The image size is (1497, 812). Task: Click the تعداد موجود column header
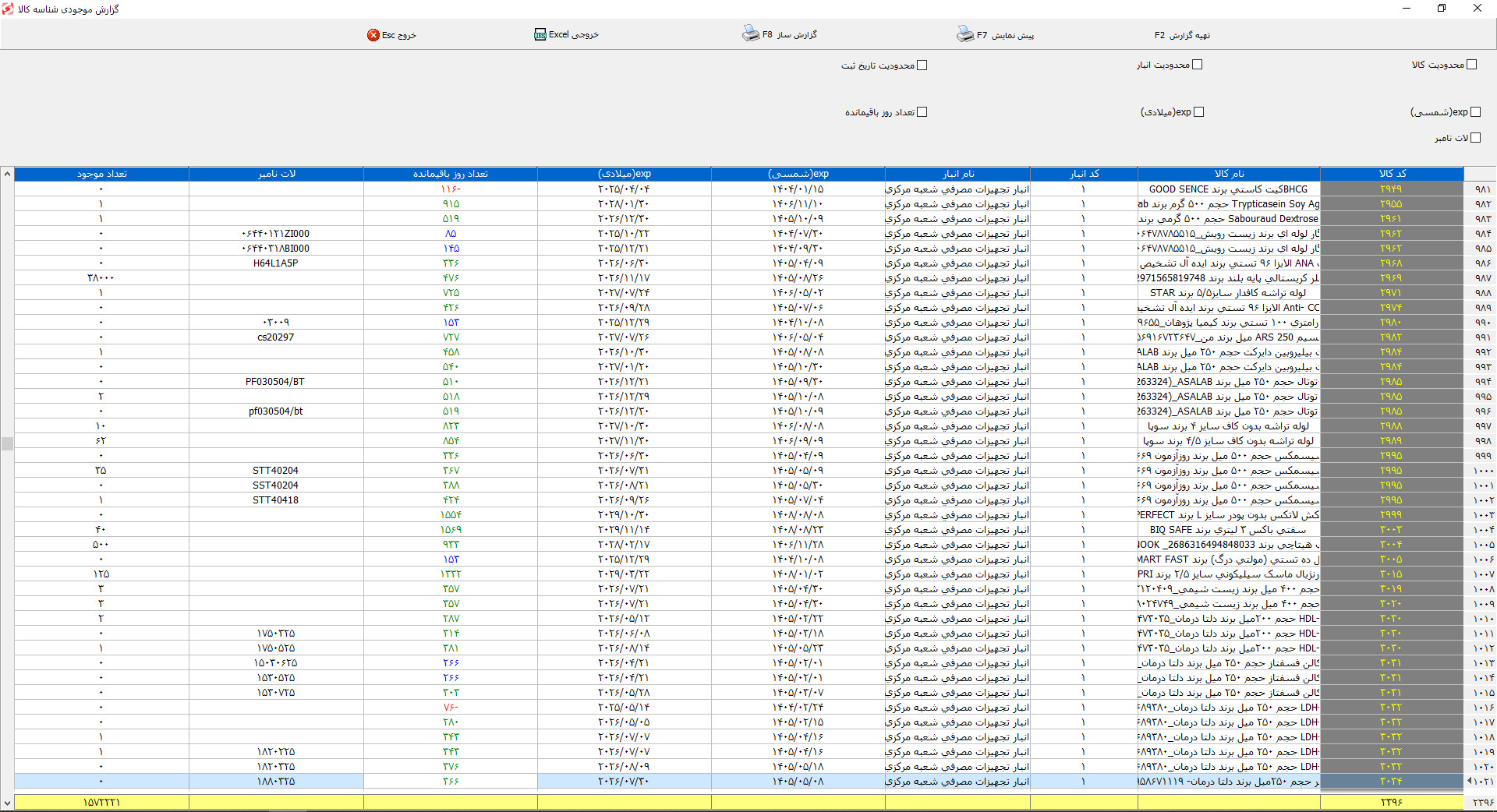(101, 174)
